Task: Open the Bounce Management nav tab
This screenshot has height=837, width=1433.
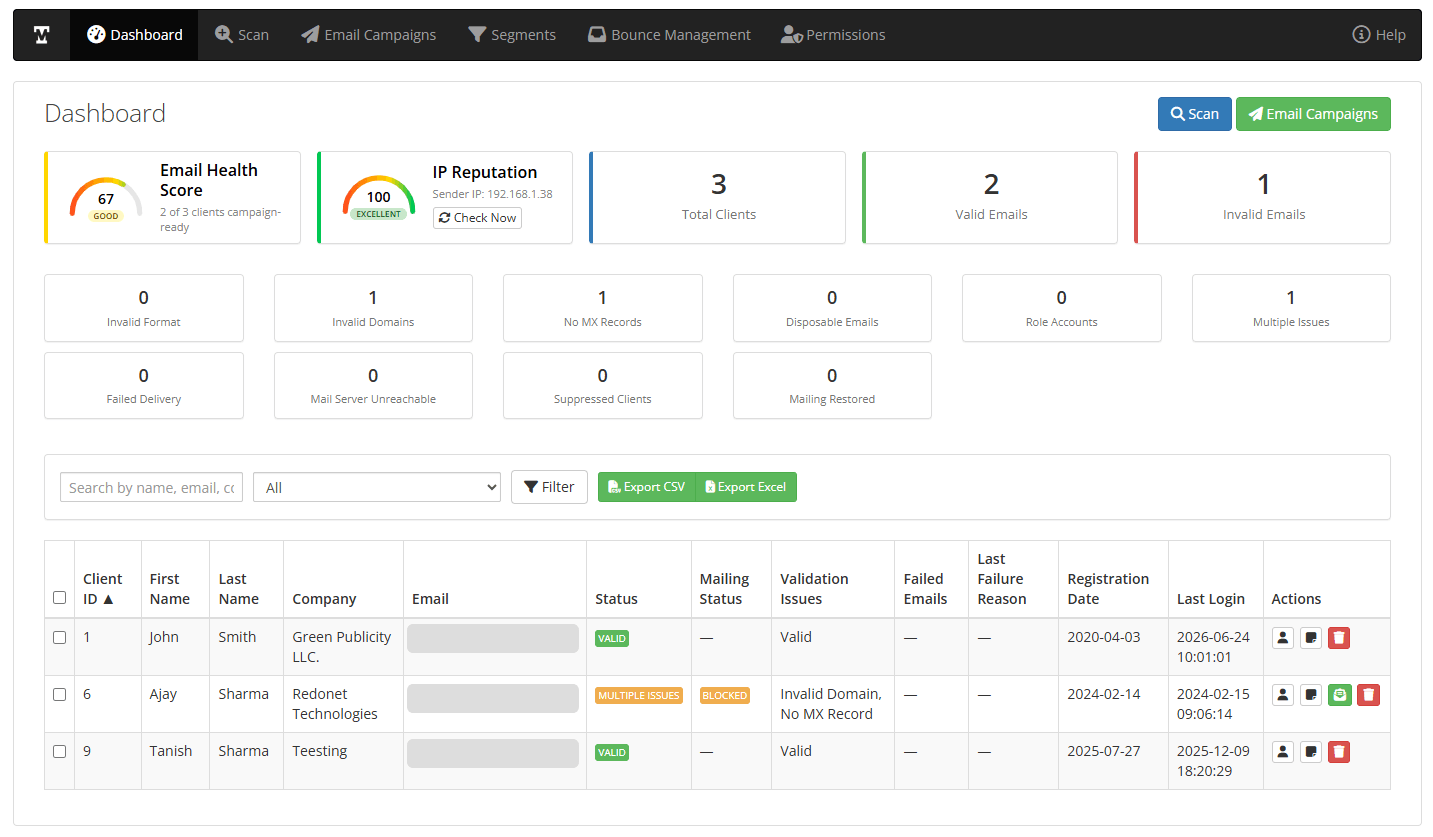Action: pos(669,35)
